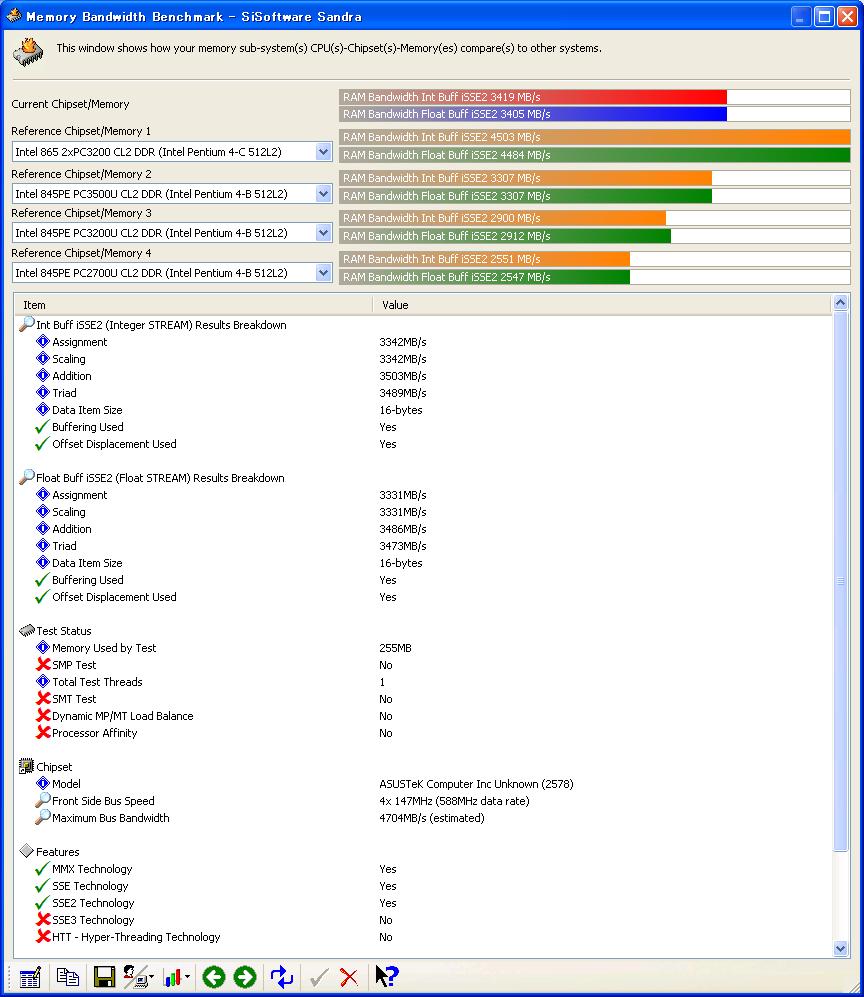Open Reference Chipset/Memory 1 dropdown arrow
Viewport: 864px width, 997px height.
click(x=323, y=152)
